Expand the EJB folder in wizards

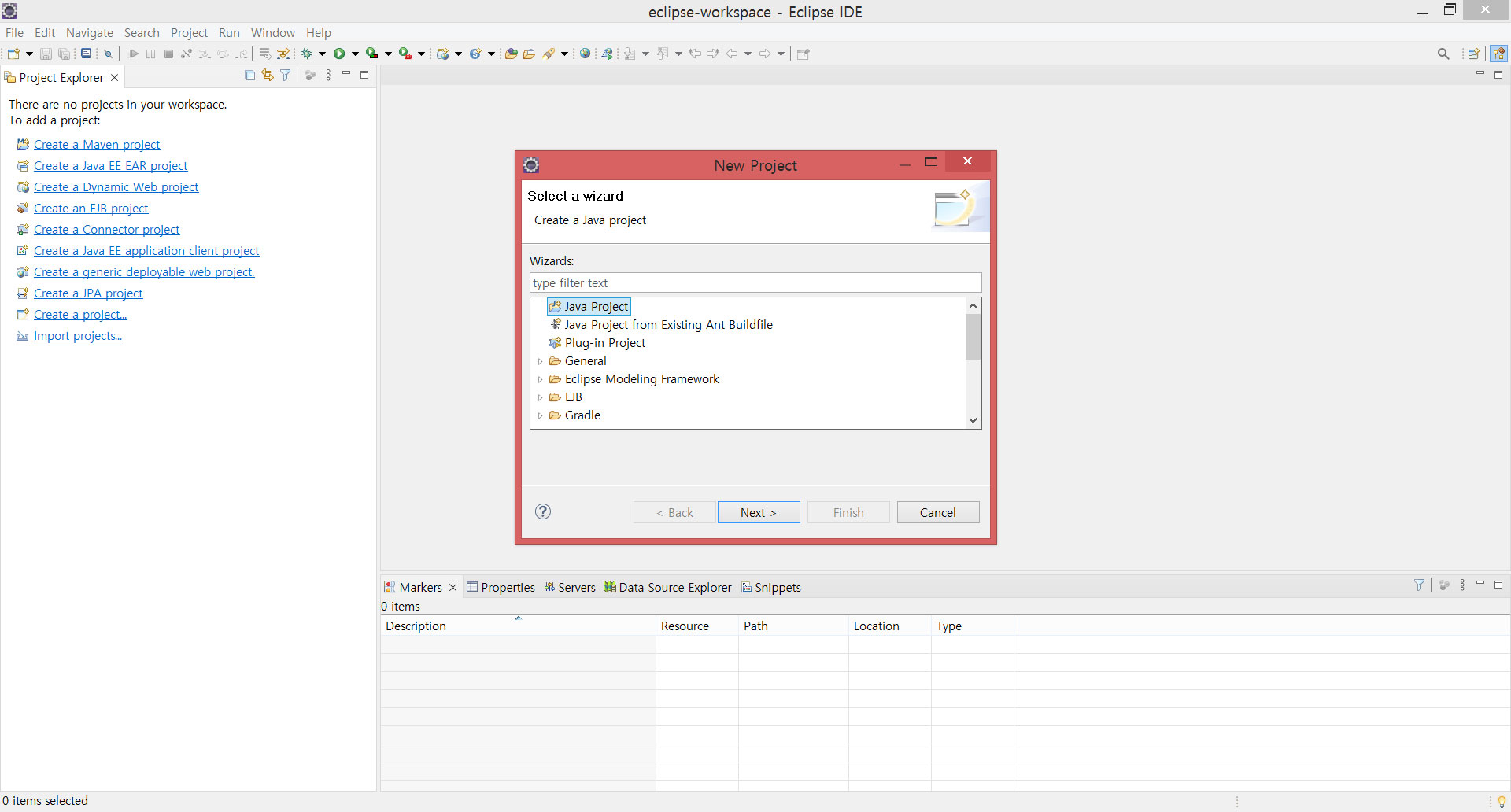(x=541, y=398)
